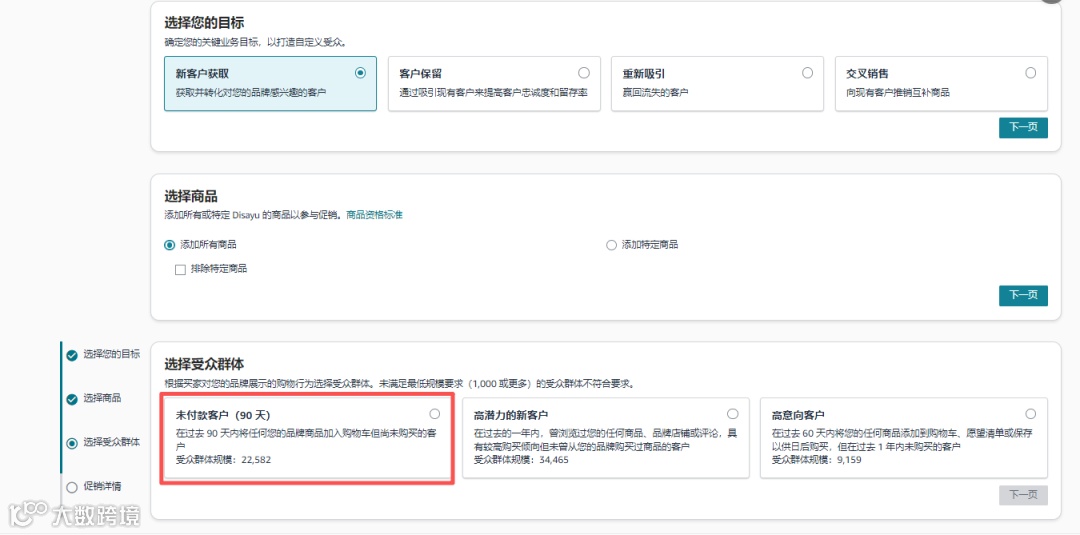Click audience size text 34,465
Image resolution: width=1080 pixels, height=535 pixels.
554,459
